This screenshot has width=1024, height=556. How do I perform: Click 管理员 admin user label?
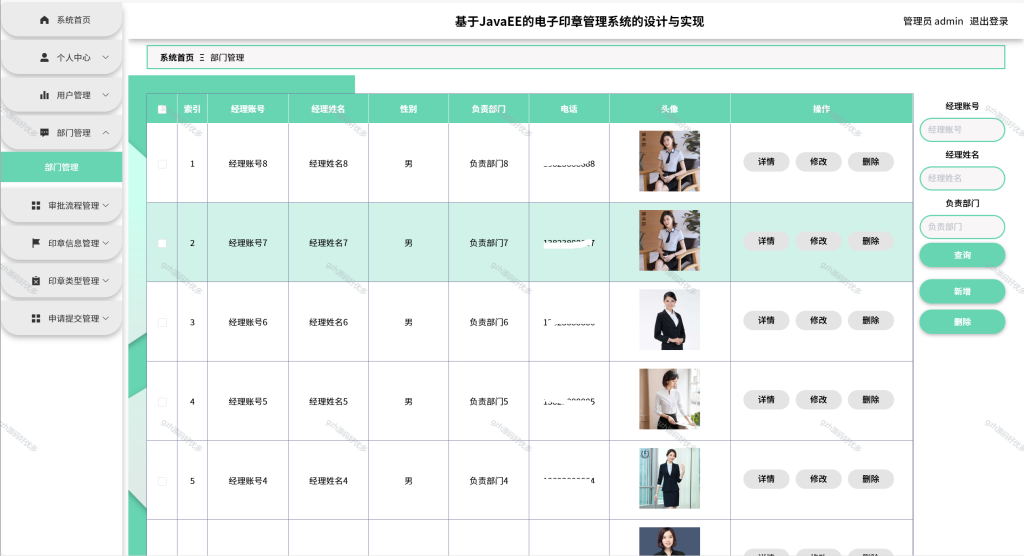933,22
